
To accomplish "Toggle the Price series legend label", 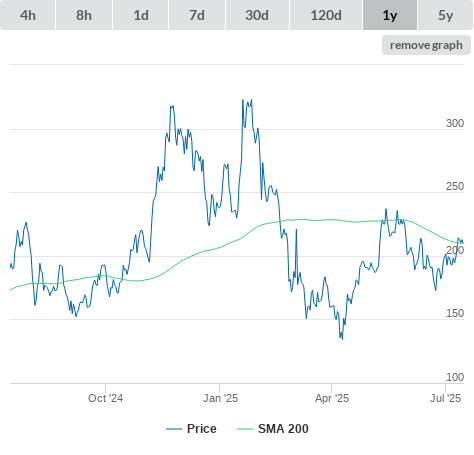I will [202, 429].
